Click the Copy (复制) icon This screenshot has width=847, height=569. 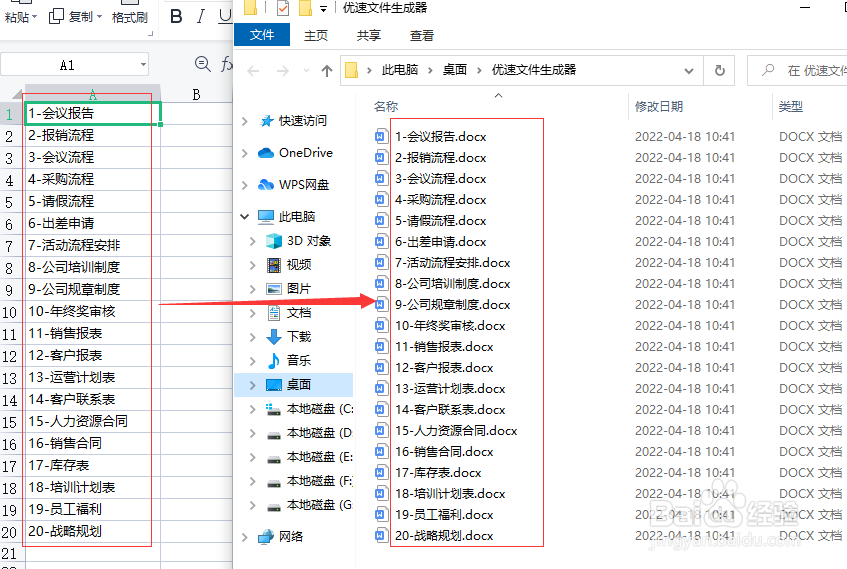pos(56,17)
